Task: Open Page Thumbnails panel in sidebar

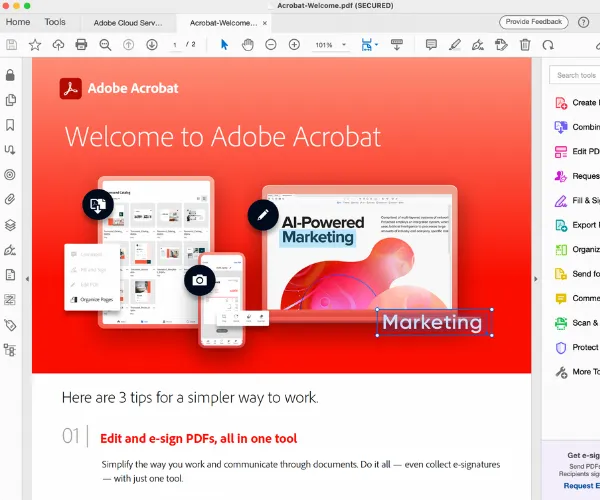Action: (11, 100)
